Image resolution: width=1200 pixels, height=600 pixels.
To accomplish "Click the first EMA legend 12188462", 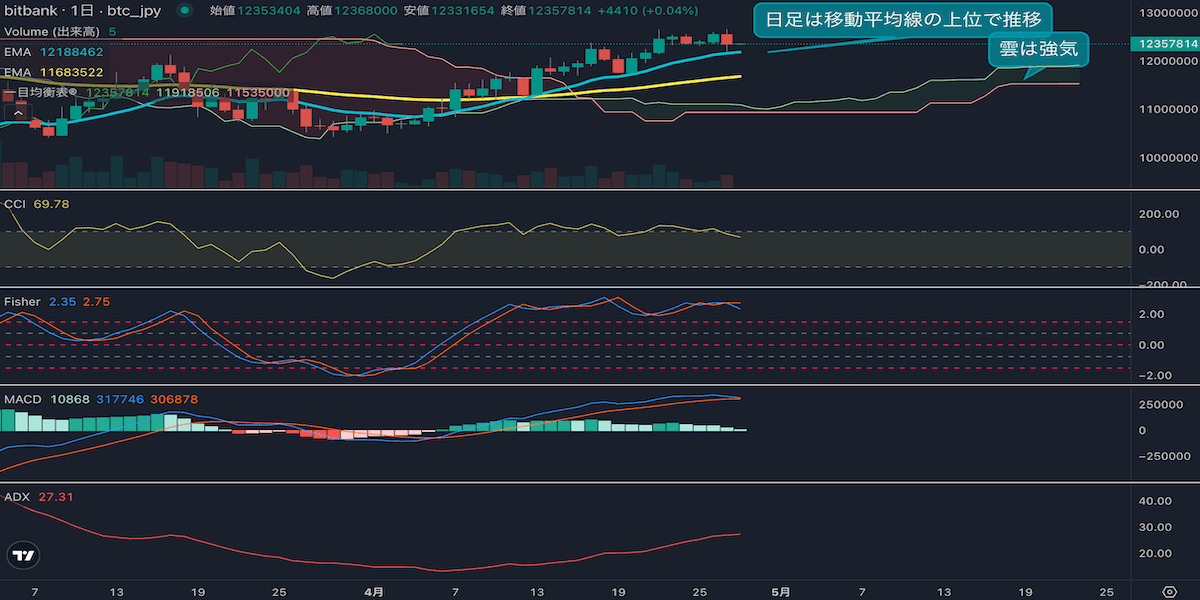I will tap(52, 51).
